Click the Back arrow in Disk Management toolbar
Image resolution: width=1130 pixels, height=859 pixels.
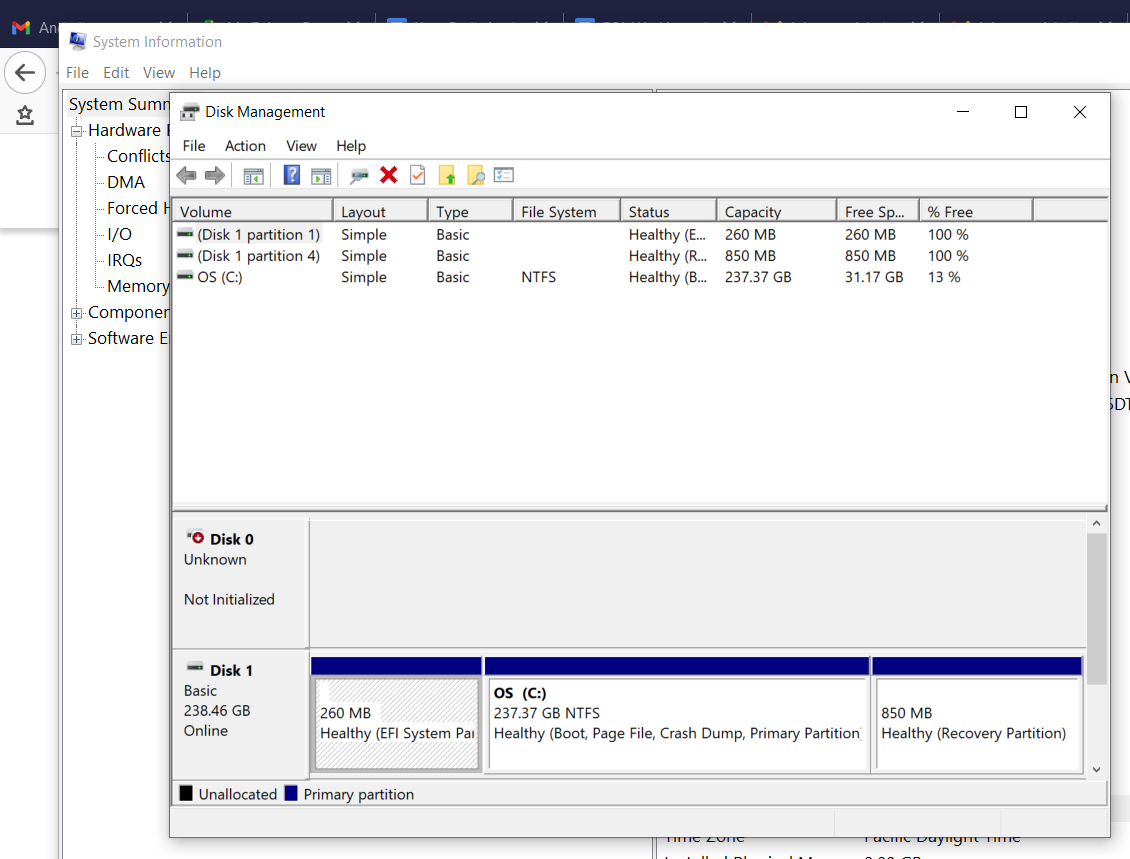point(187,175)
